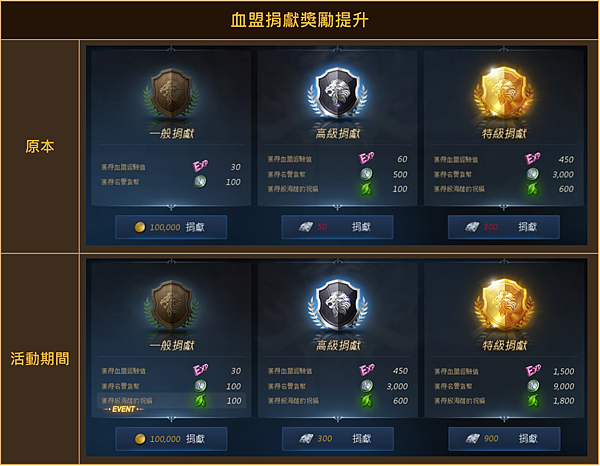Click bronze shield badge in 活動期間 row
Image resolution: width=600 pixels, height=466 pixels.
171,305
